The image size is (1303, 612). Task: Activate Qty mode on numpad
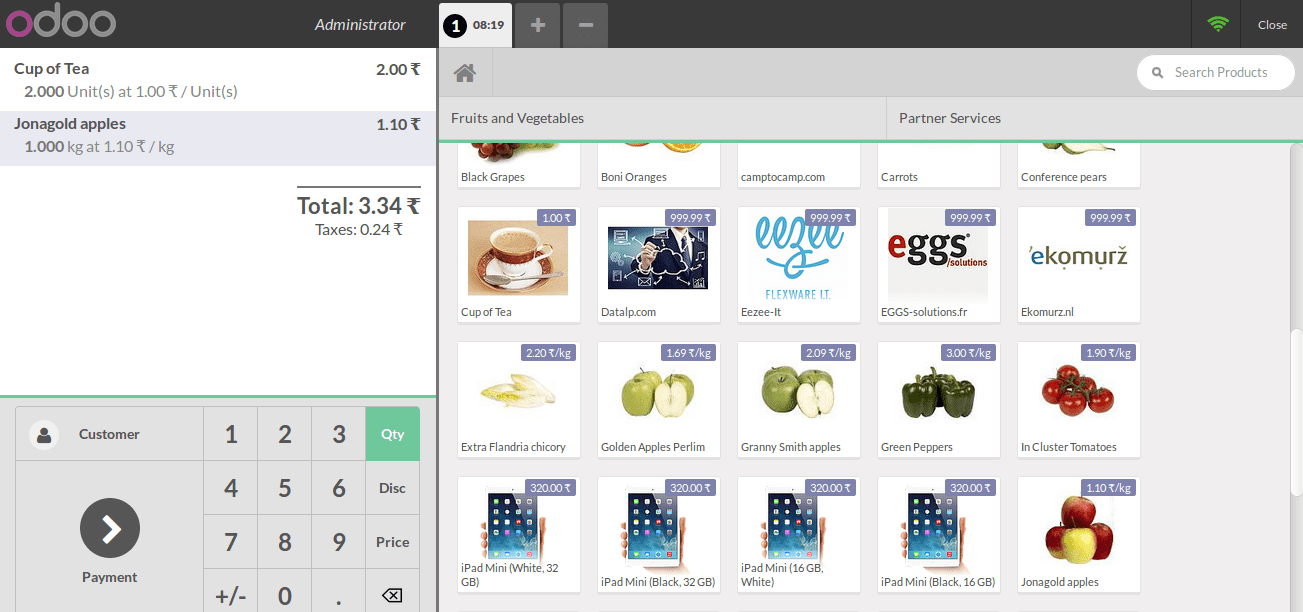tap(392, 434)
